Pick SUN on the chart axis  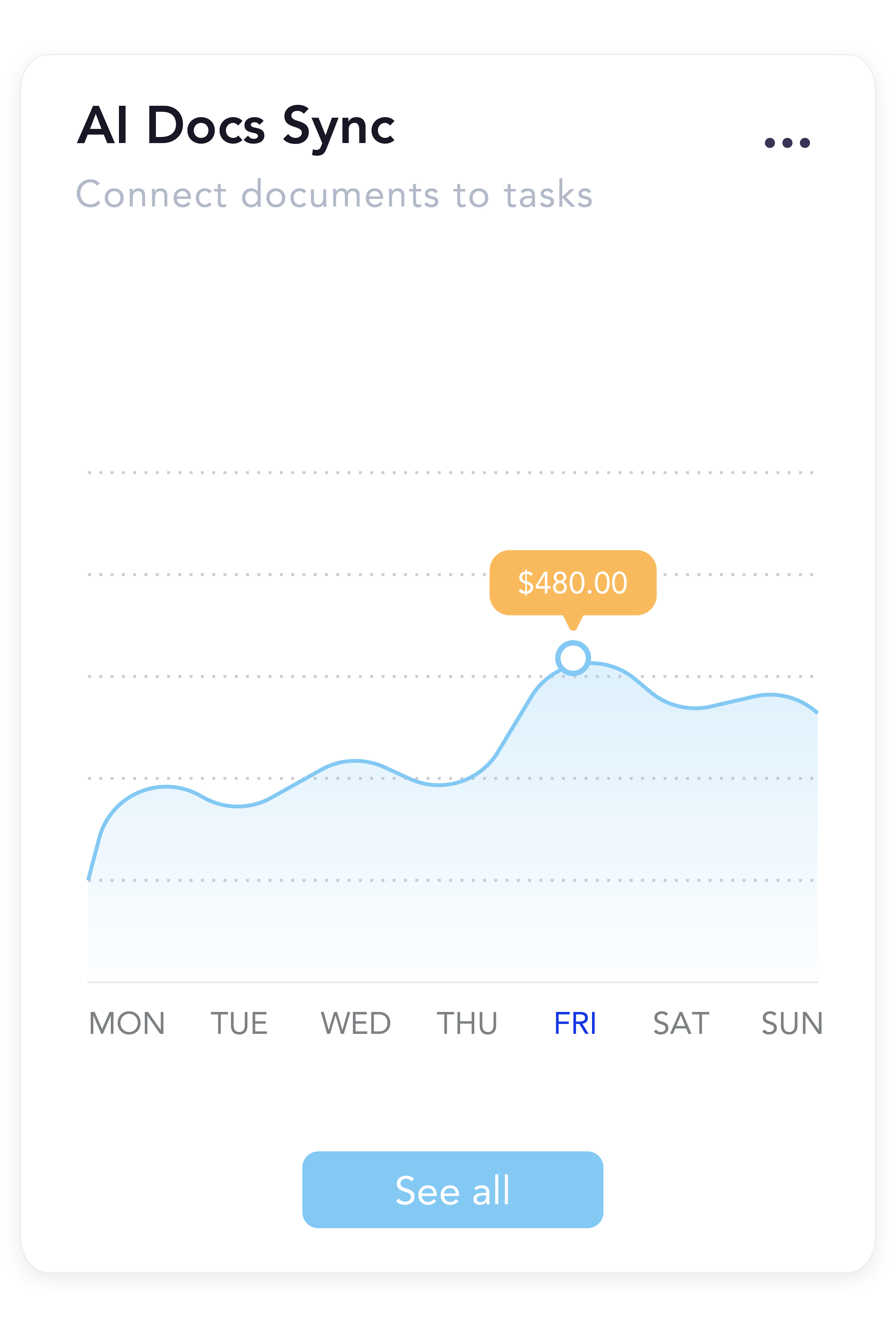pyautogui.click(x=792, y=1023)
